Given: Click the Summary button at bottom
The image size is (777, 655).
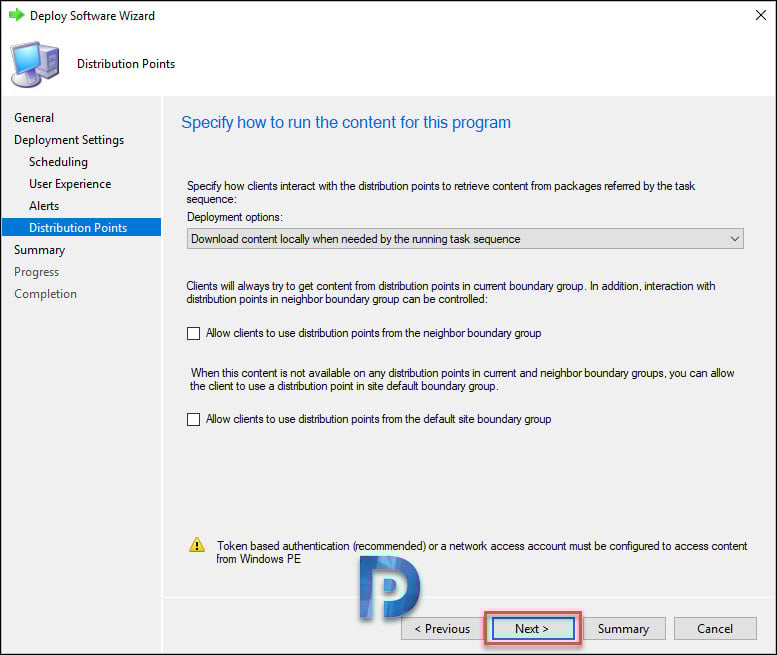Looking at the screenshot, I should coord(623,629).
